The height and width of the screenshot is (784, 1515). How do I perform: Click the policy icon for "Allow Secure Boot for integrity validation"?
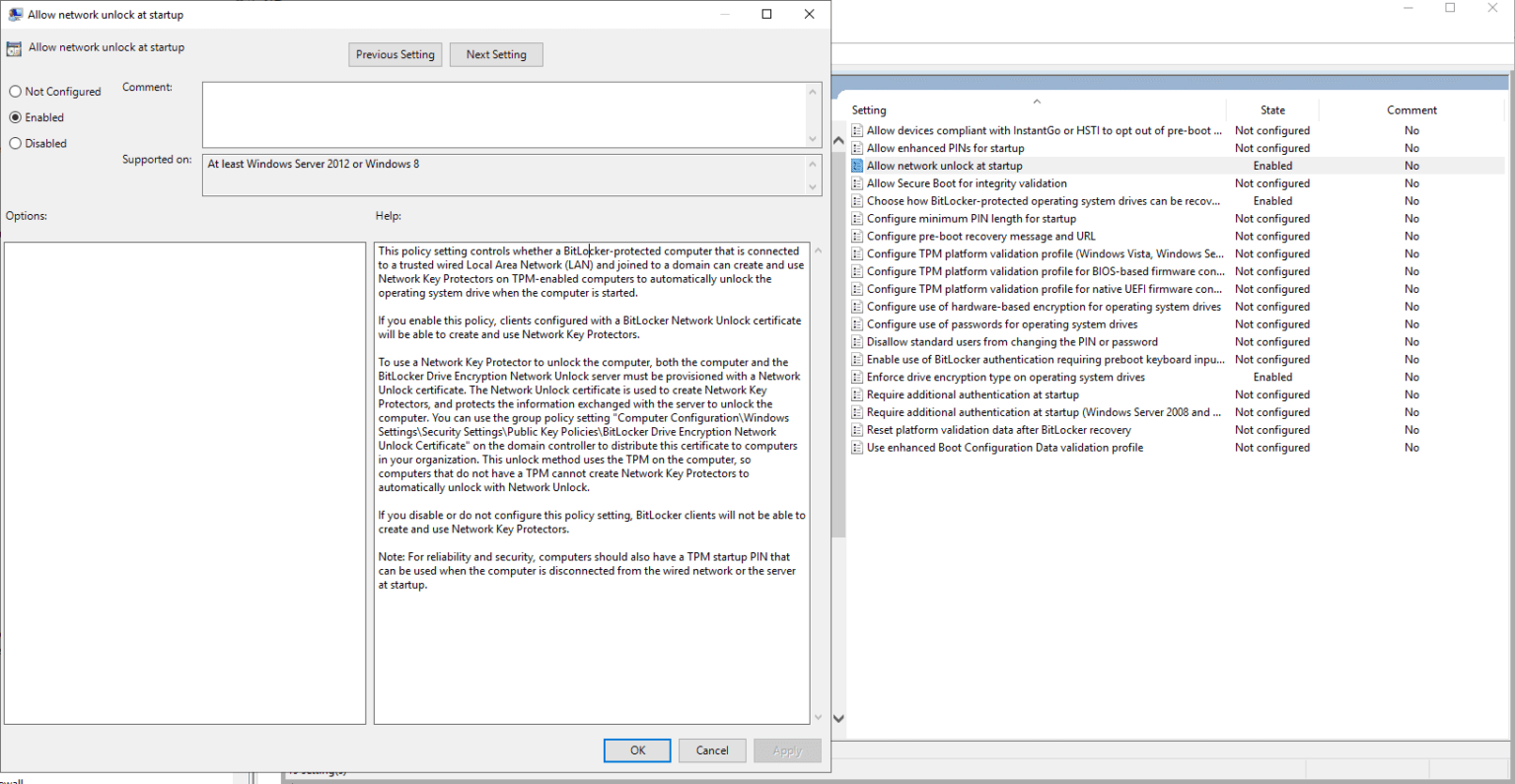pos(856,183)
